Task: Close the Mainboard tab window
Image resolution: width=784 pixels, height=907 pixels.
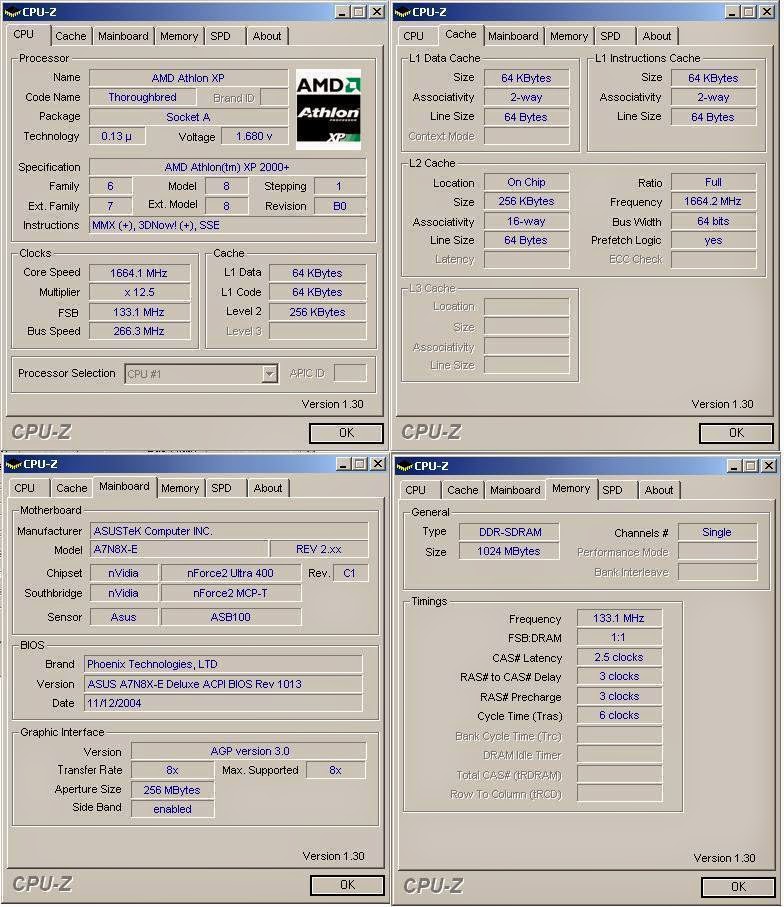Action: point(378,464)
